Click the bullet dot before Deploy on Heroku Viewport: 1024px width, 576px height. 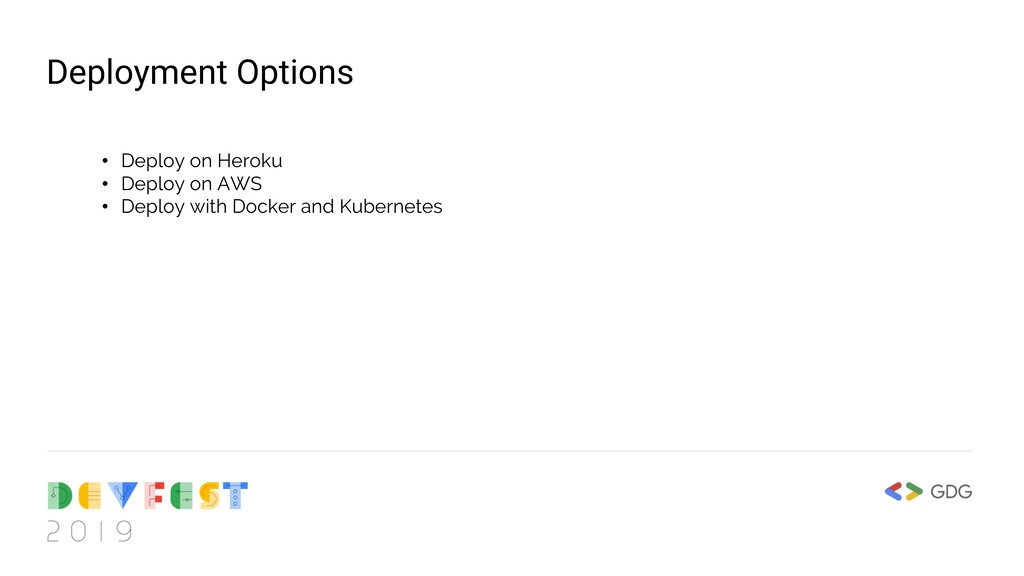(105, 161)
